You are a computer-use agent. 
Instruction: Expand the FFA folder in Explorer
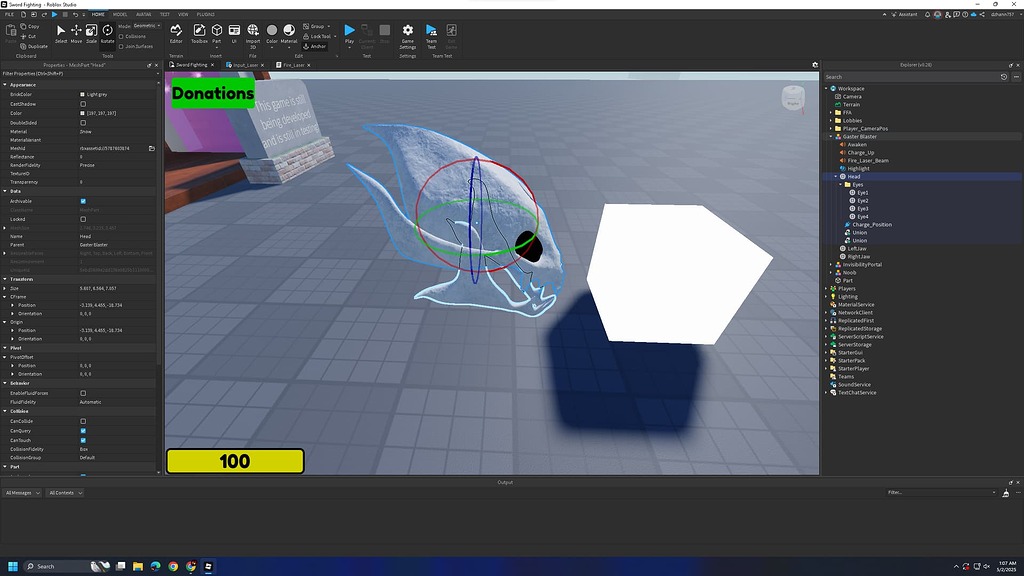[x=831, y=112]
